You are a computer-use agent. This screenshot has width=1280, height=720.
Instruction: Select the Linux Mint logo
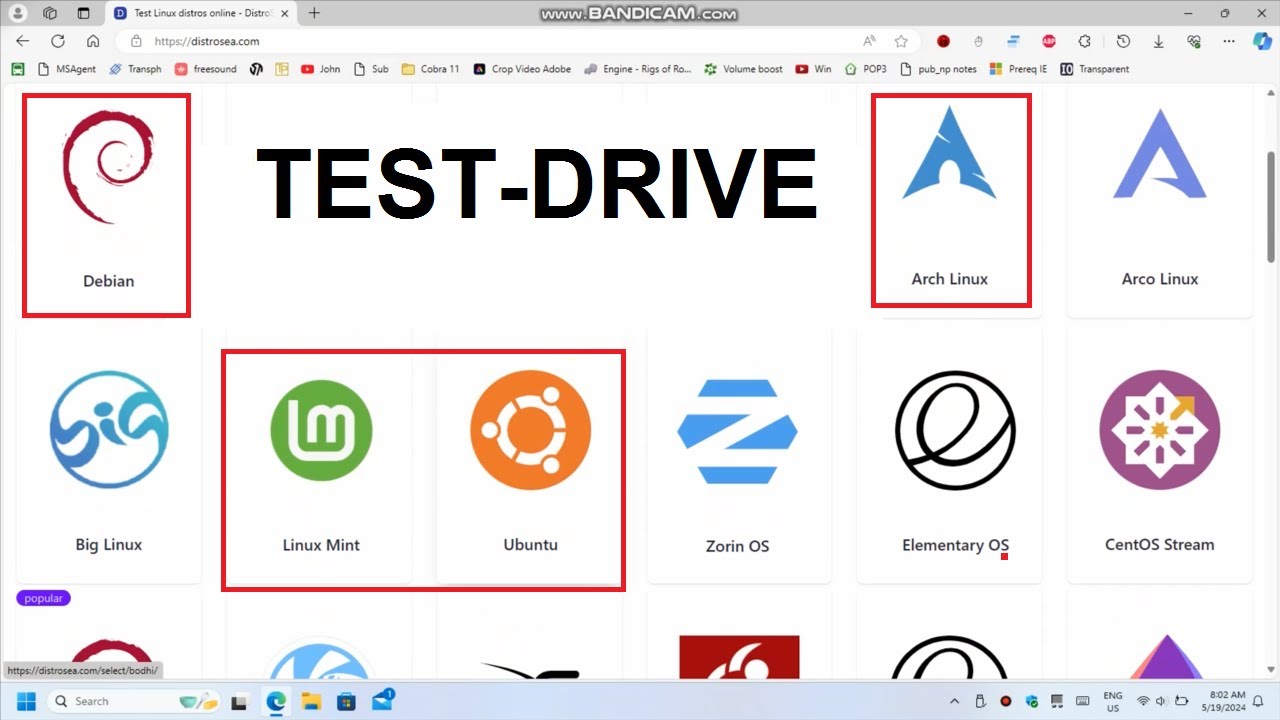click(321, 430)
